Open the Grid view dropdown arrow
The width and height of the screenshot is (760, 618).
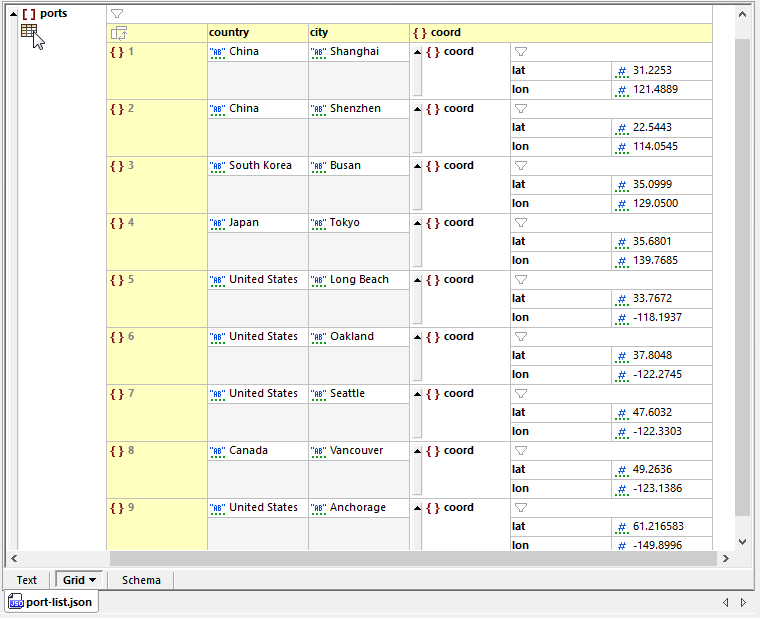click(x=93, y=580)
